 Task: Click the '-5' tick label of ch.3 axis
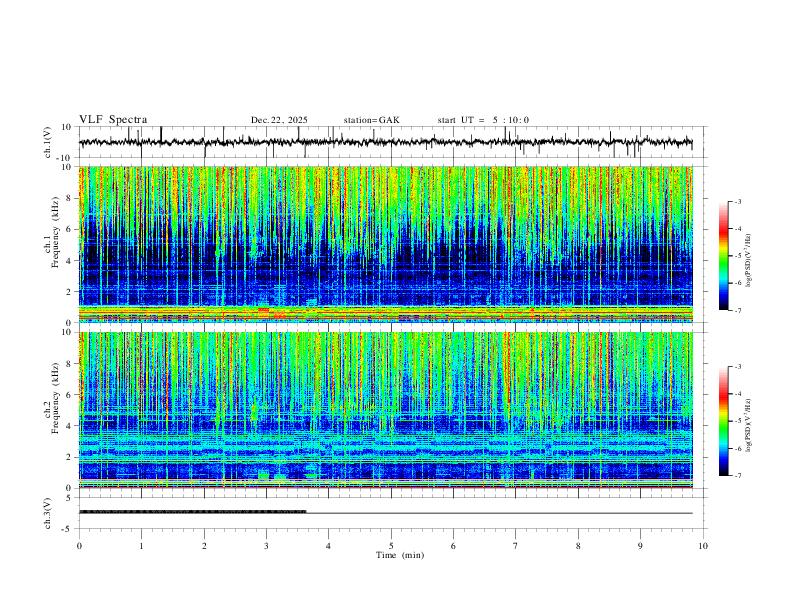[x=67, y=529]
